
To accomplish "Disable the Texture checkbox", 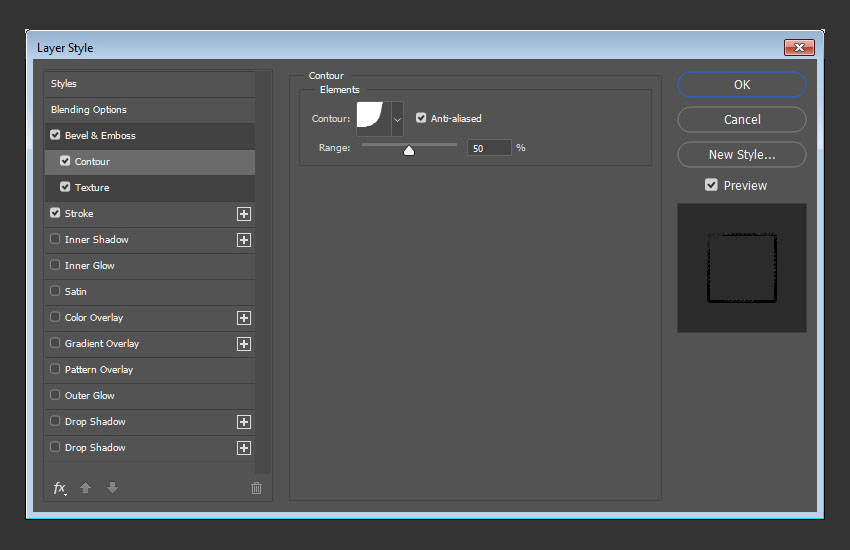I will 65,187.
